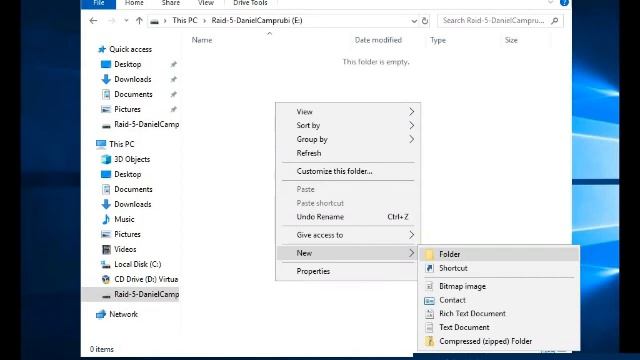Select the Drive Tools tab
Screen dimensions: 640x360
tap(250, 3)
